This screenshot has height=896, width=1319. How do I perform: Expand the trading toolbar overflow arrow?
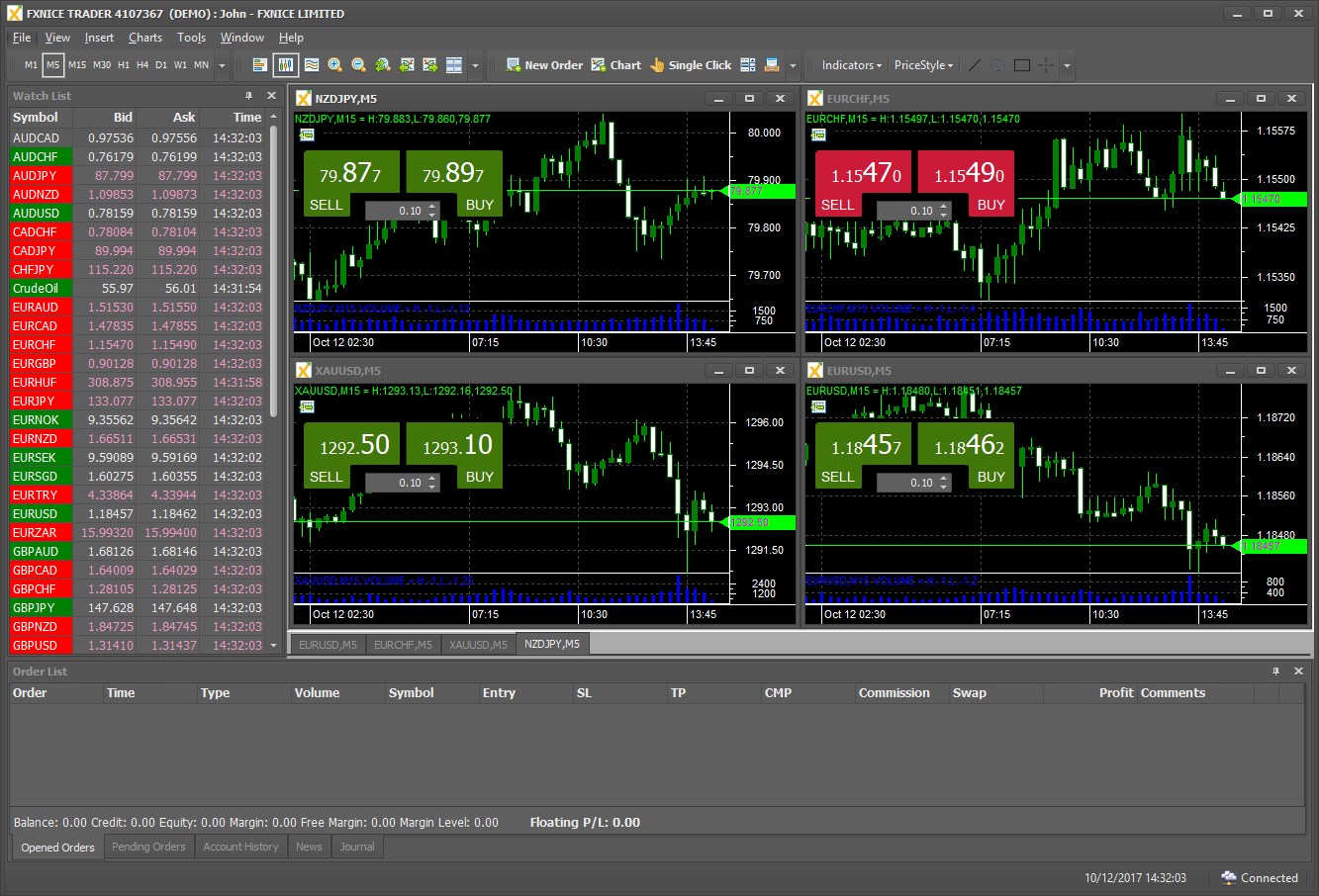pos(793,66)
